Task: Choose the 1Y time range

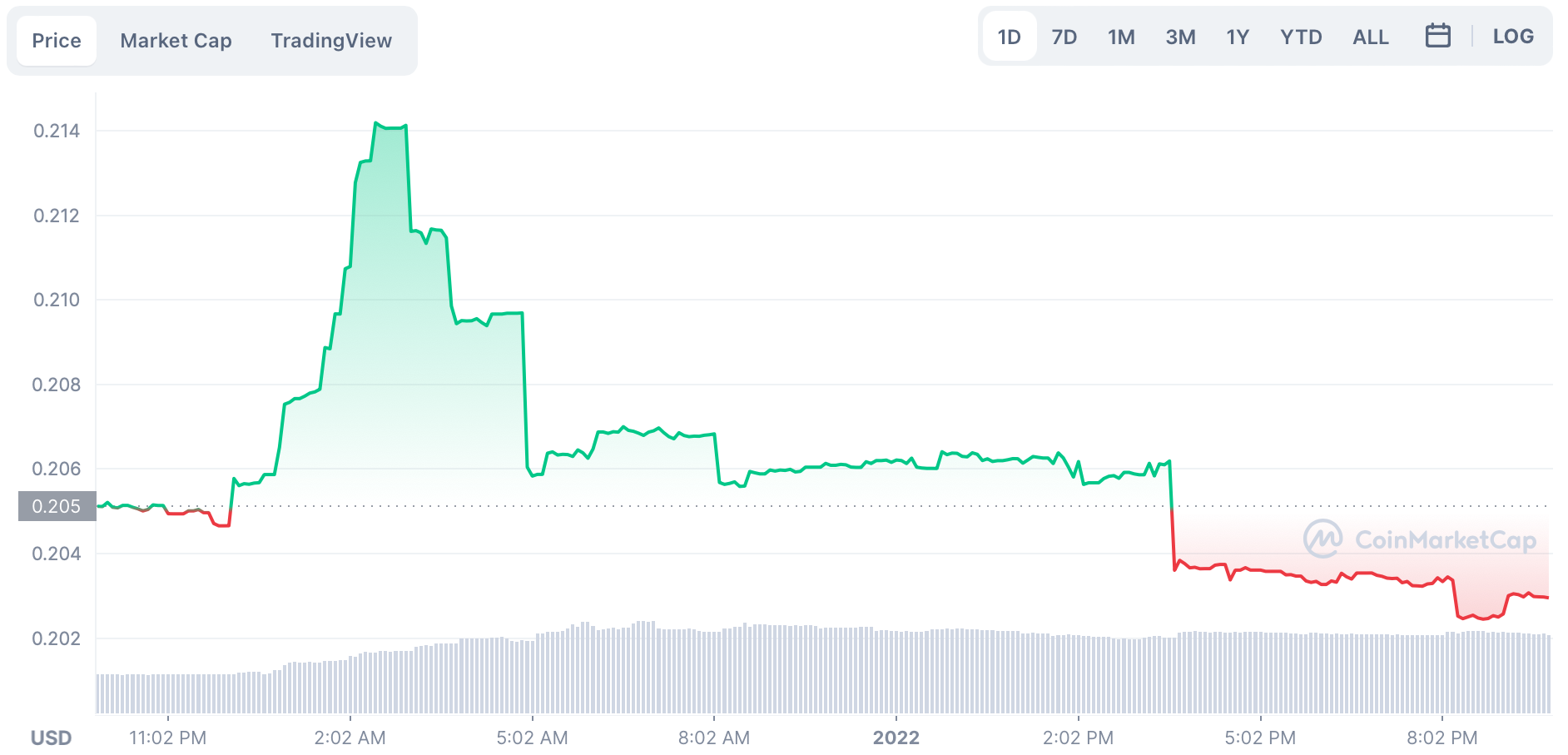Action: pos(1237,36)
